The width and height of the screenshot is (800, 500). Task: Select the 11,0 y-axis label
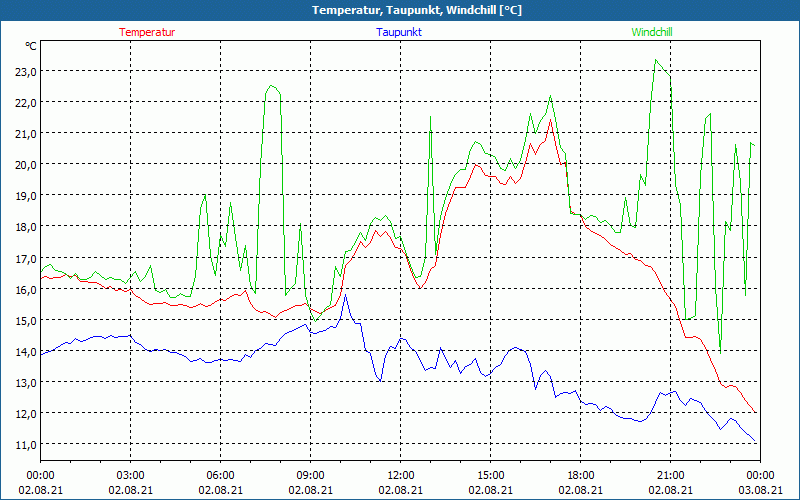click(24, 445)
